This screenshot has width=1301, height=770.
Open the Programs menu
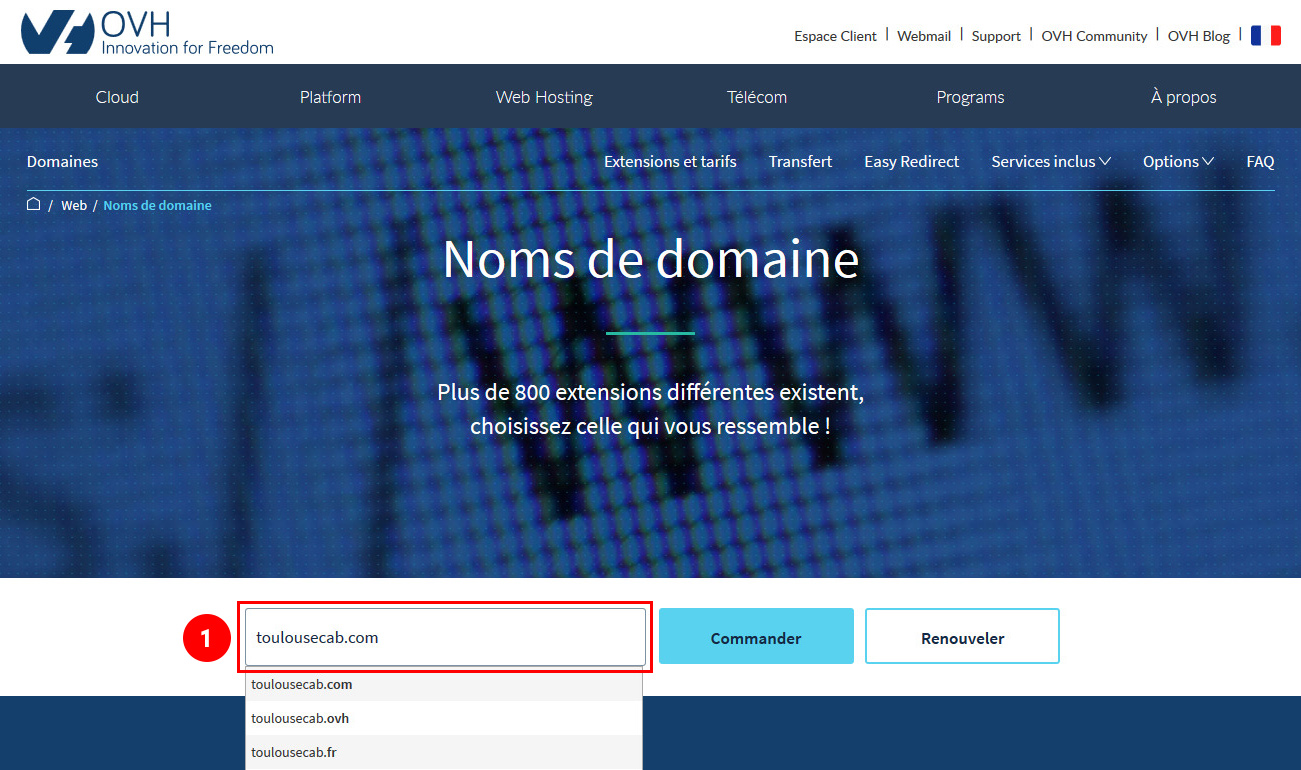click(970, 97)
